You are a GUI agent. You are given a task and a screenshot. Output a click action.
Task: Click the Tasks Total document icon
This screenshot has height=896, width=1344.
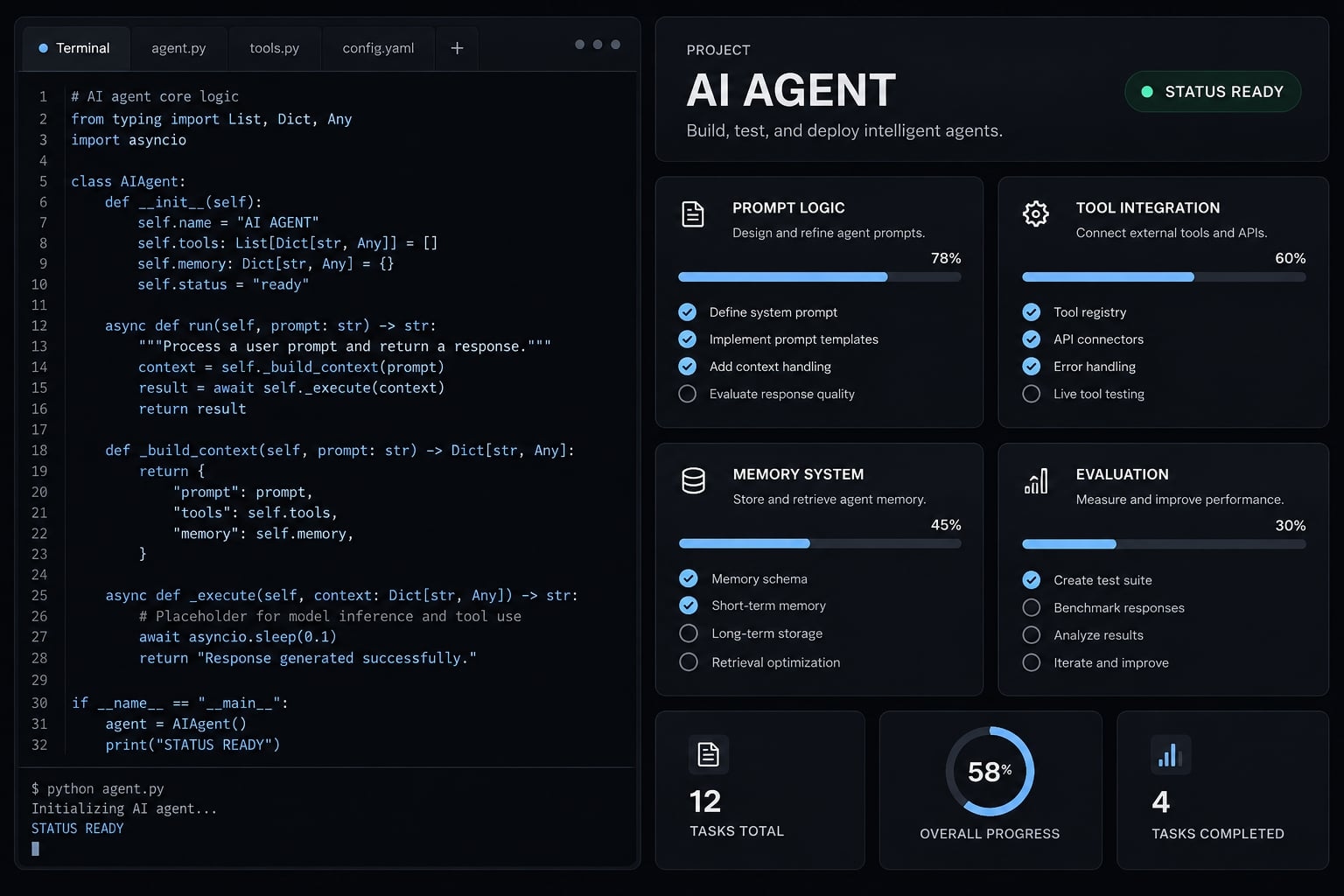709,754
